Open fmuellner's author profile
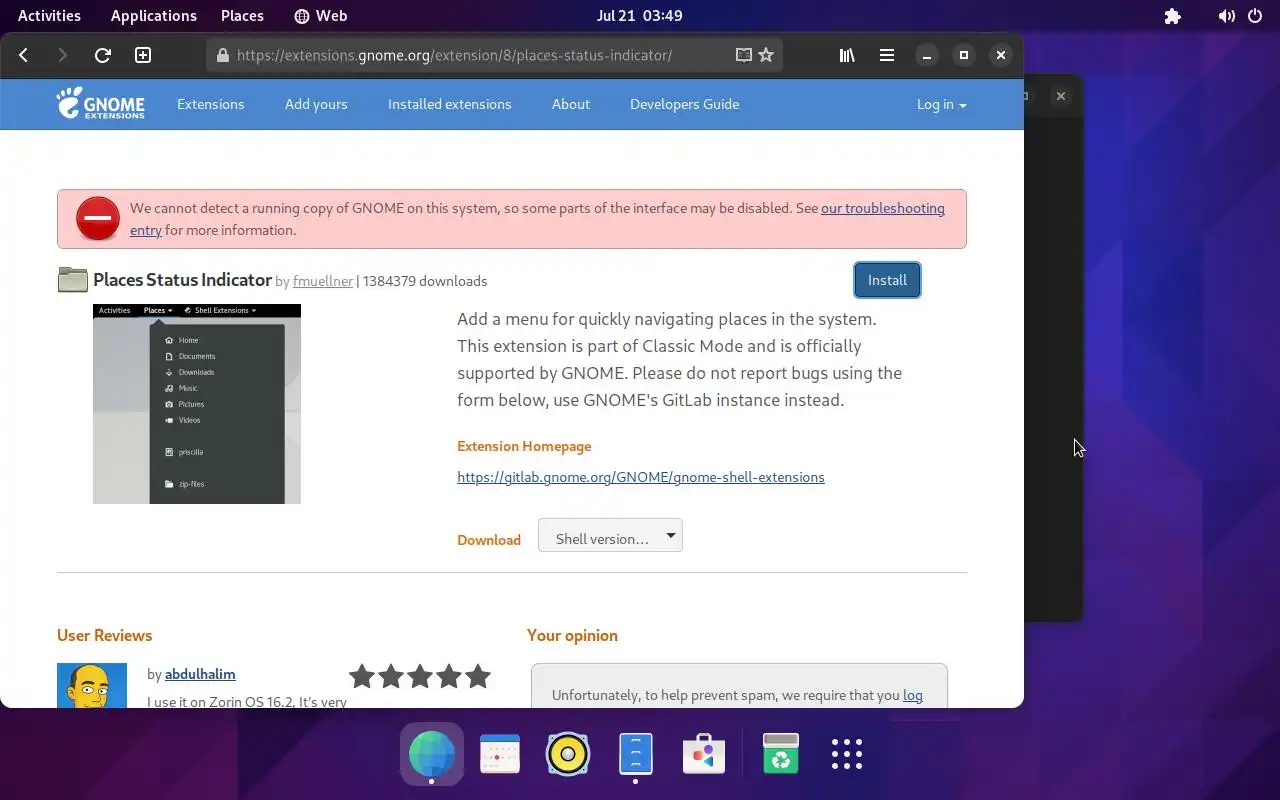This screenshot has width=1280, height=800. [323, 281]
